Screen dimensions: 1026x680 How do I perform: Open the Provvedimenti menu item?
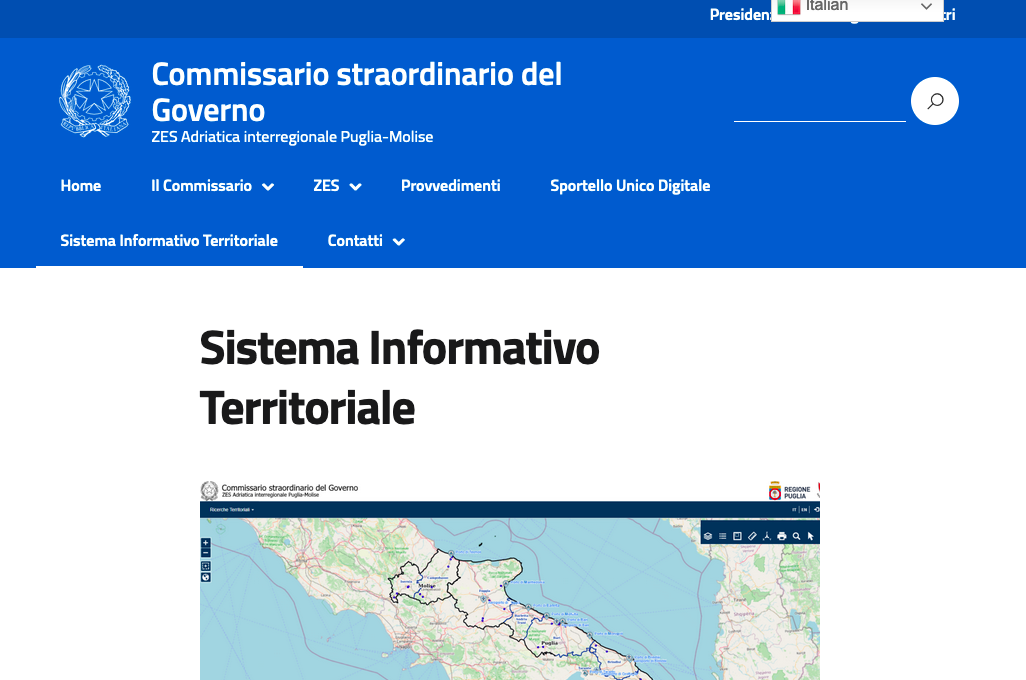click(450, 186)
